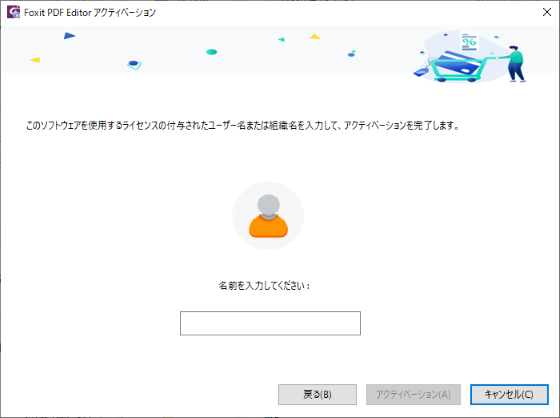Close the activation dialog window
This screenshot has height=418, width=560.
547,12
